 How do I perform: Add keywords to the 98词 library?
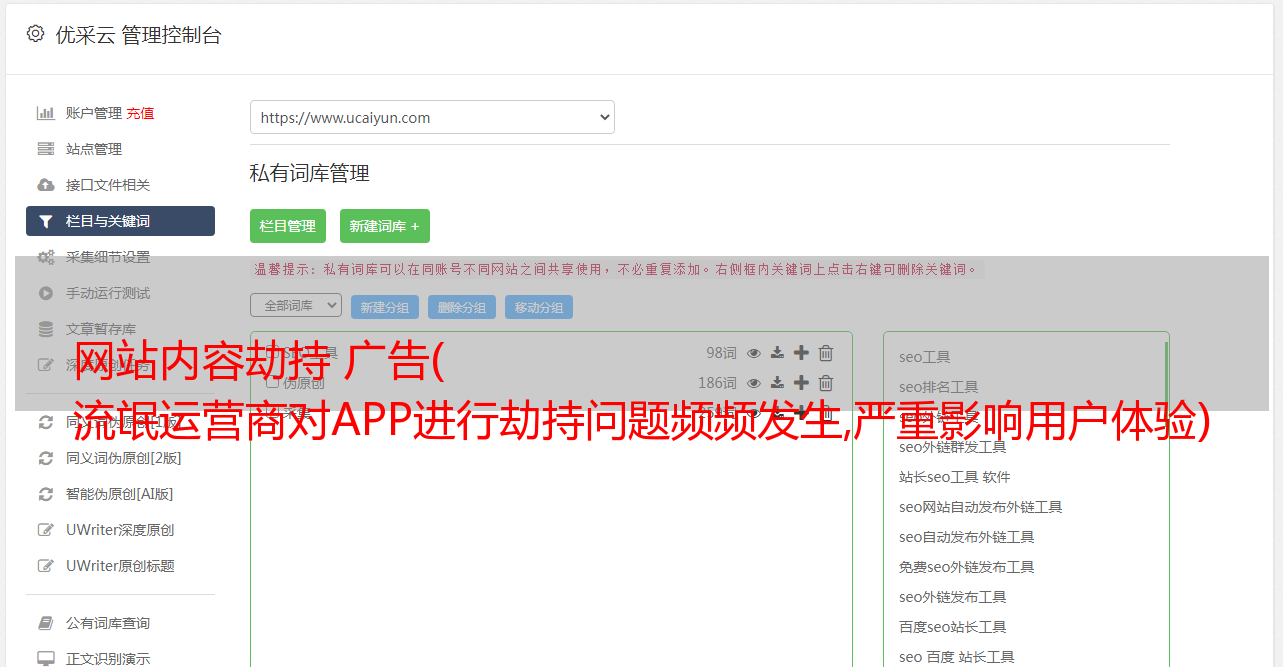[x=801, y=353]
